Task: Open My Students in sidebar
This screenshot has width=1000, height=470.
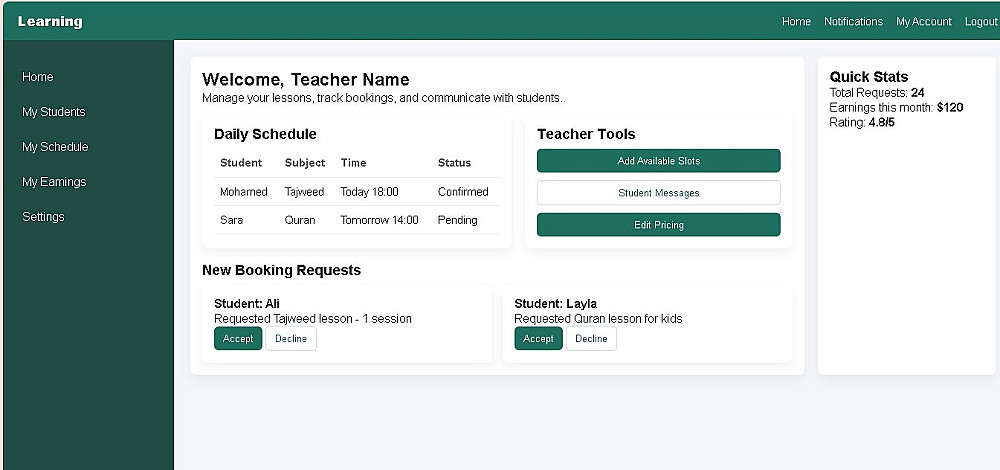Action: click(54, 112)
